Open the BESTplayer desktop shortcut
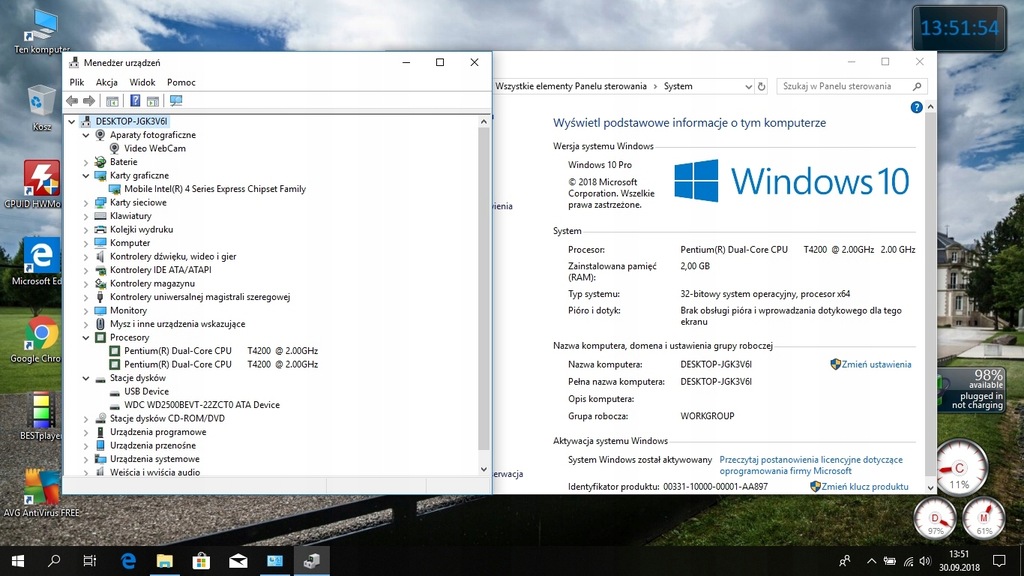The height and width of the screenshot is (576, 1024). pos(40,417)
